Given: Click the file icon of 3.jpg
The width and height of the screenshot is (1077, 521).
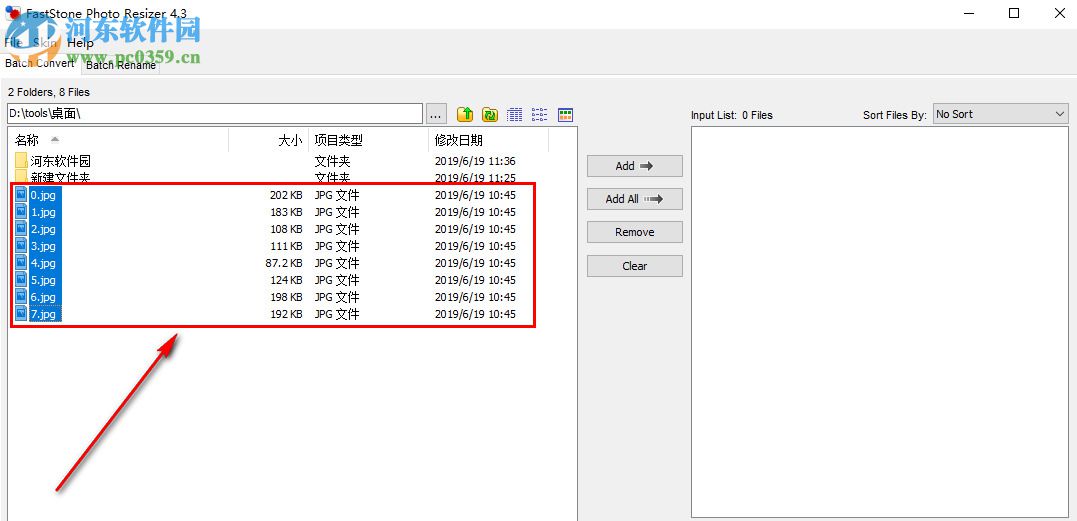Looking at the screenshot, I should coord(21,246).
